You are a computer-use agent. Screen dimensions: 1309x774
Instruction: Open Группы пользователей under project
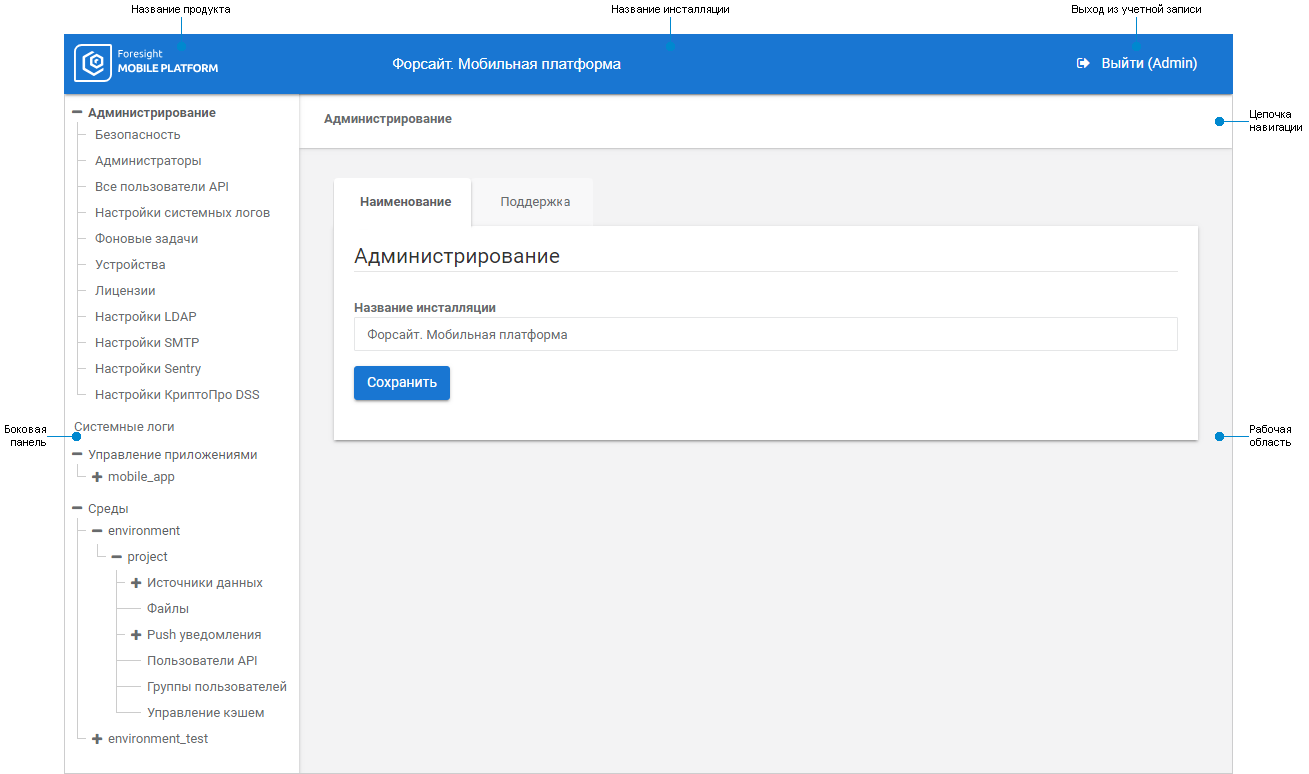pyautogui.click(x=217, y=687)
